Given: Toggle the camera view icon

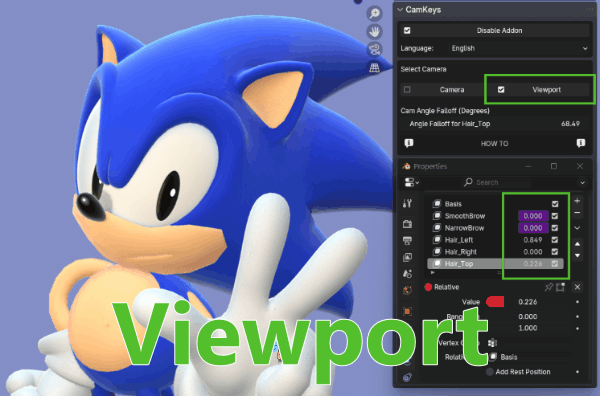Looking at the screenshot, I should [374, 49].
